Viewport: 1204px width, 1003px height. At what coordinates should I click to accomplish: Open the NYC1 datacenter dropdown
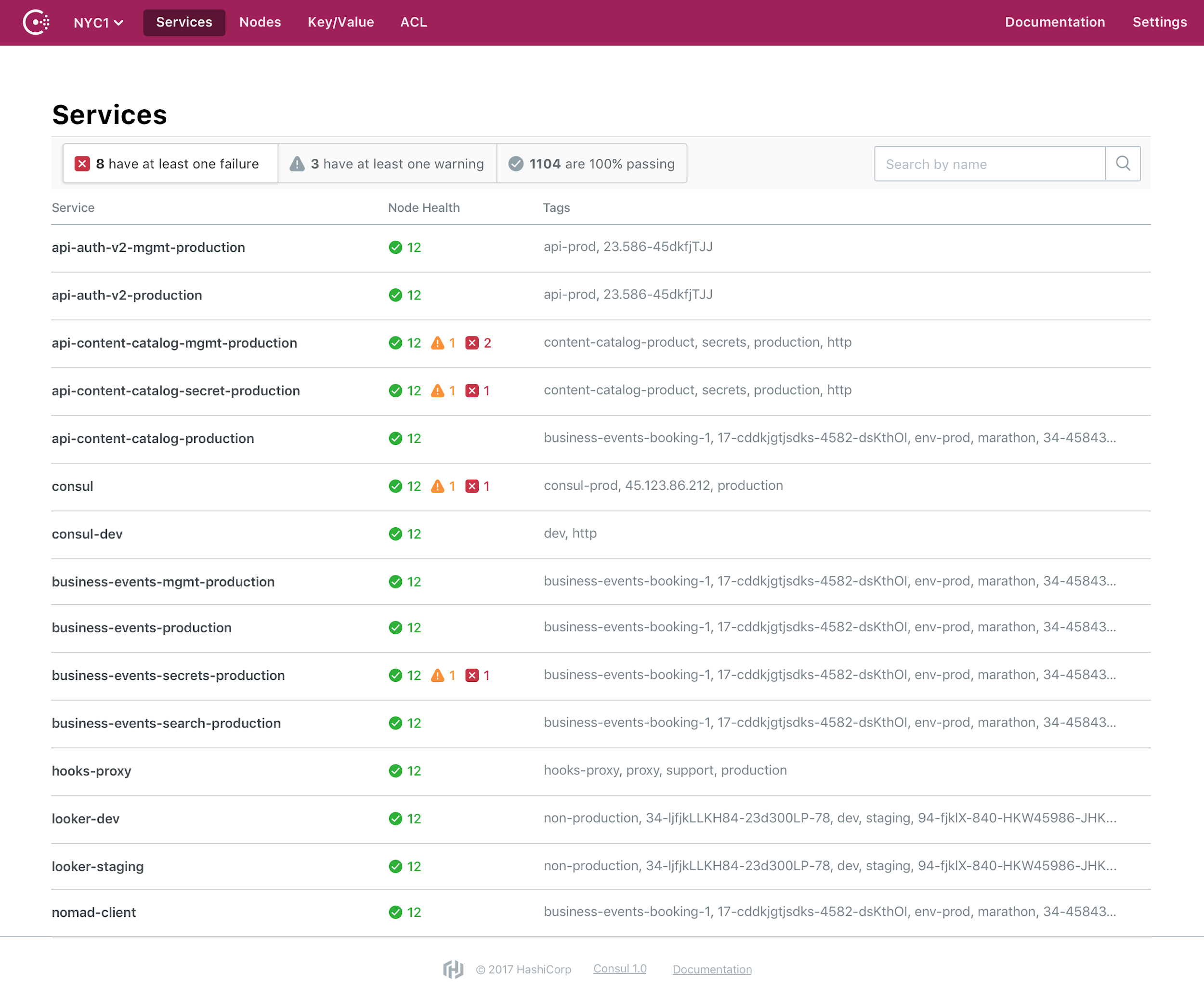99,22
